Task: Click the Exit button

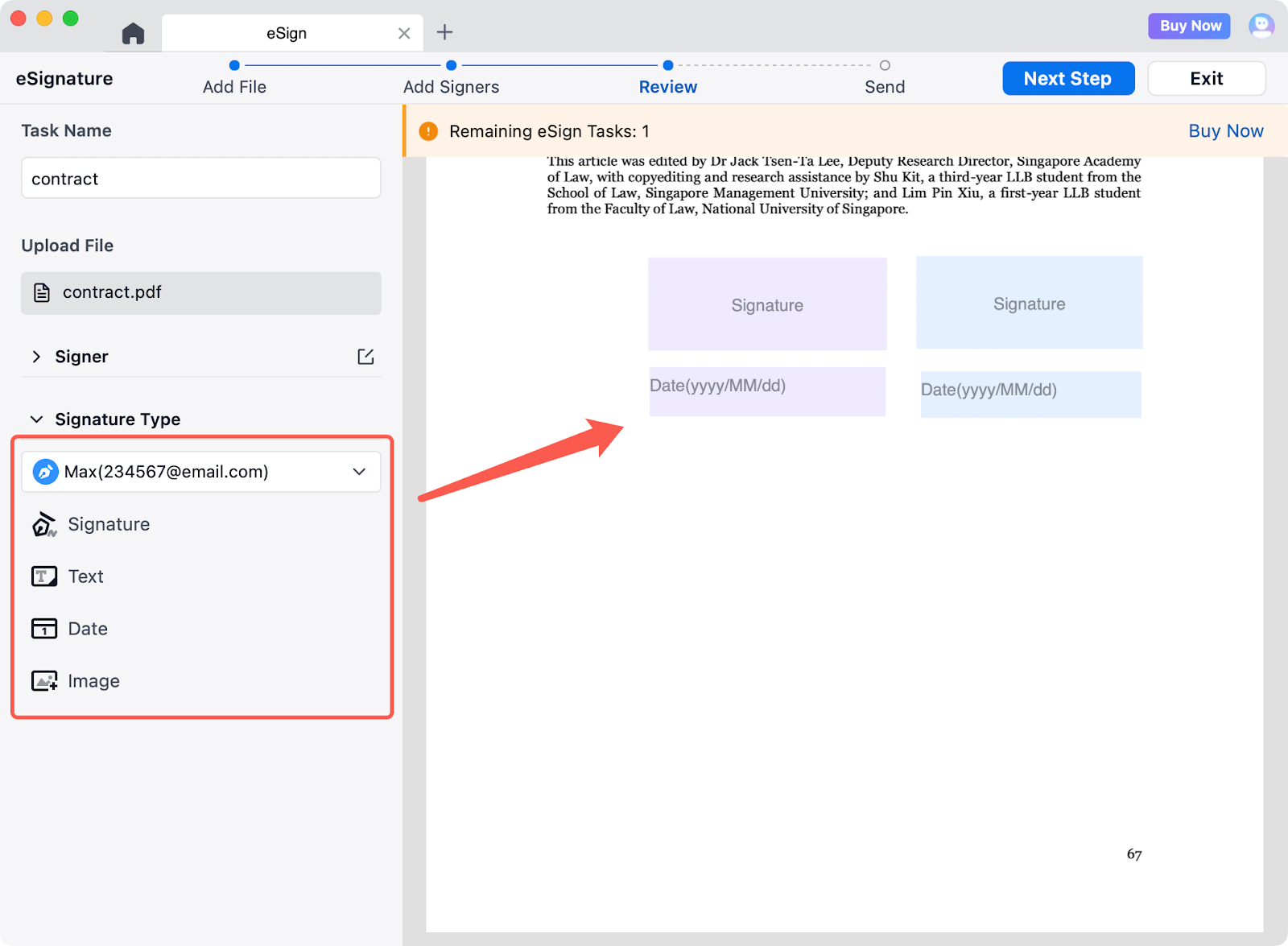Action: point(1206,78)
